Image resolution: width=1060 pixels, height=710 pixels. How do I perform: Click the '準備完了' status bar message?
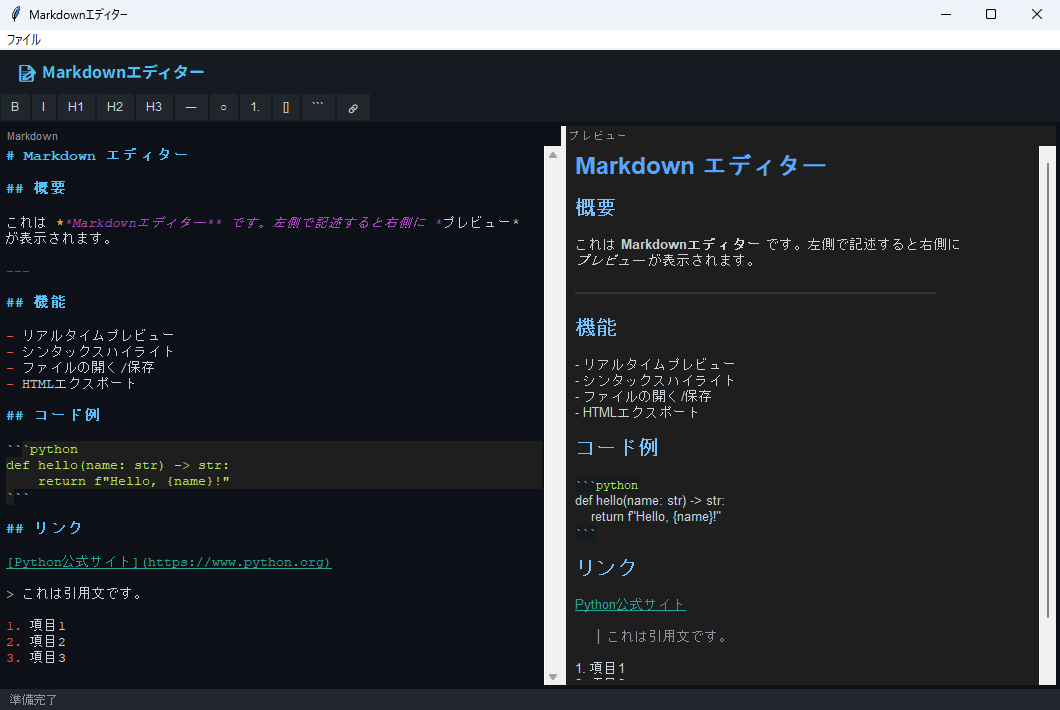click(33, 700)
